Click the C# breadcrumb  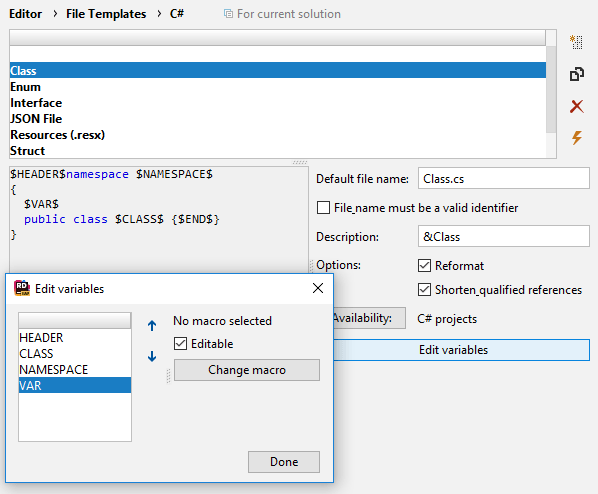[x=177, y=14]
